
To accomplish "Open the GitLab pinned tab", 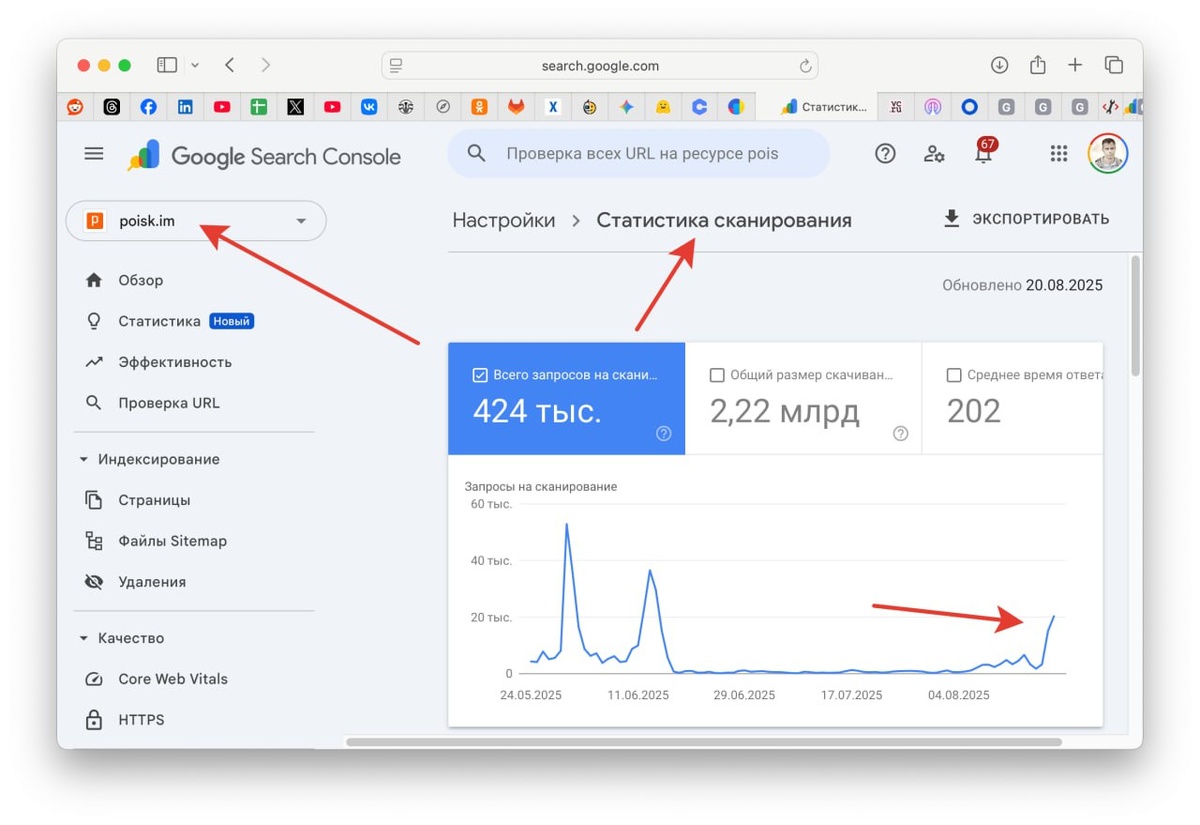I will (516, 107).
